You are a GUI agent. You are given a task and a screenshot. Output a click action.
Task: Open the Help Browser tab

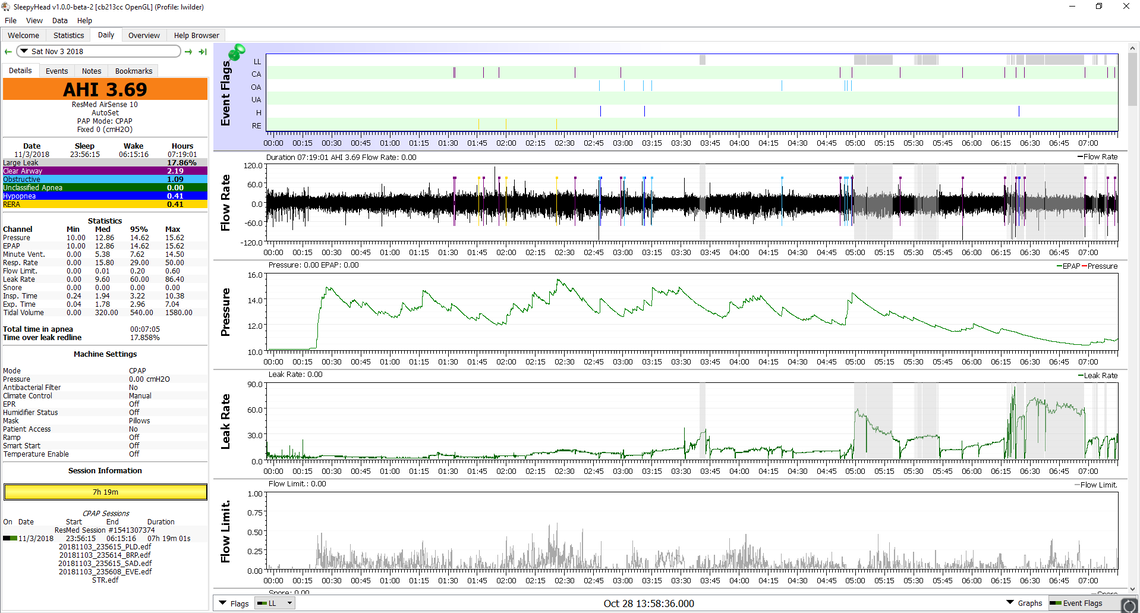click(196, 35)
